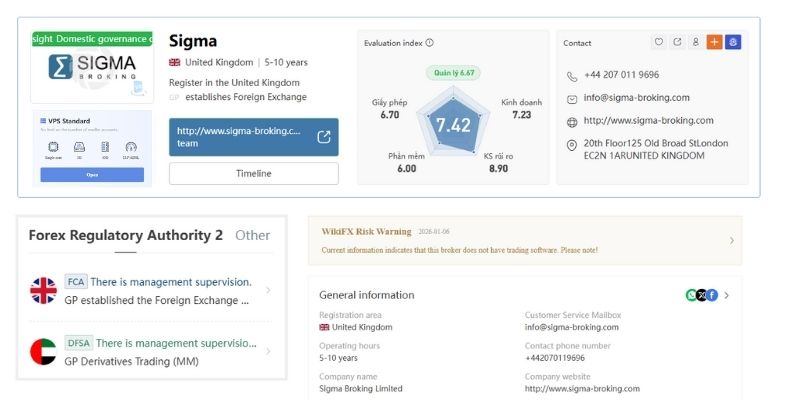Click the There is management supervision FCA text

tap(171, 282)
